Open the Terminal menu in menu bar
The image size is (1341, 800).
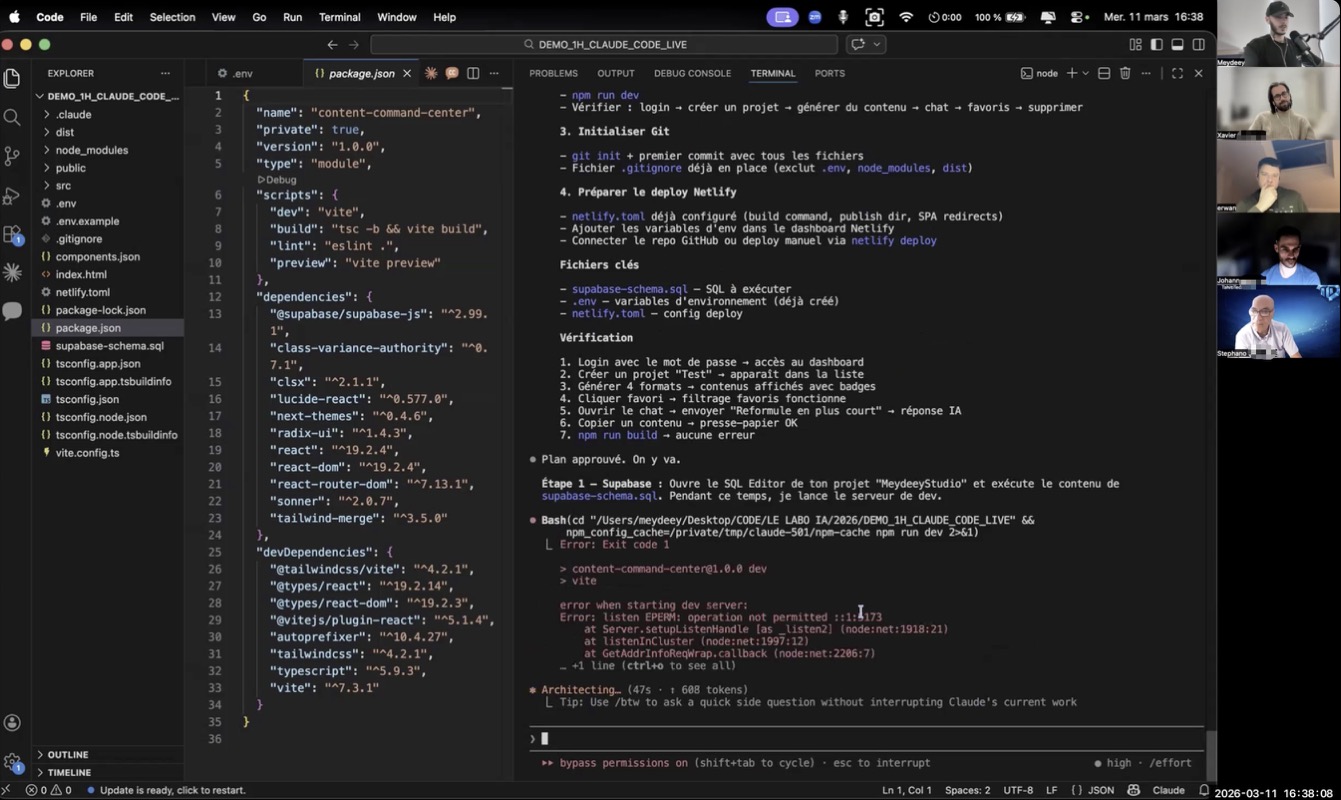339,17
